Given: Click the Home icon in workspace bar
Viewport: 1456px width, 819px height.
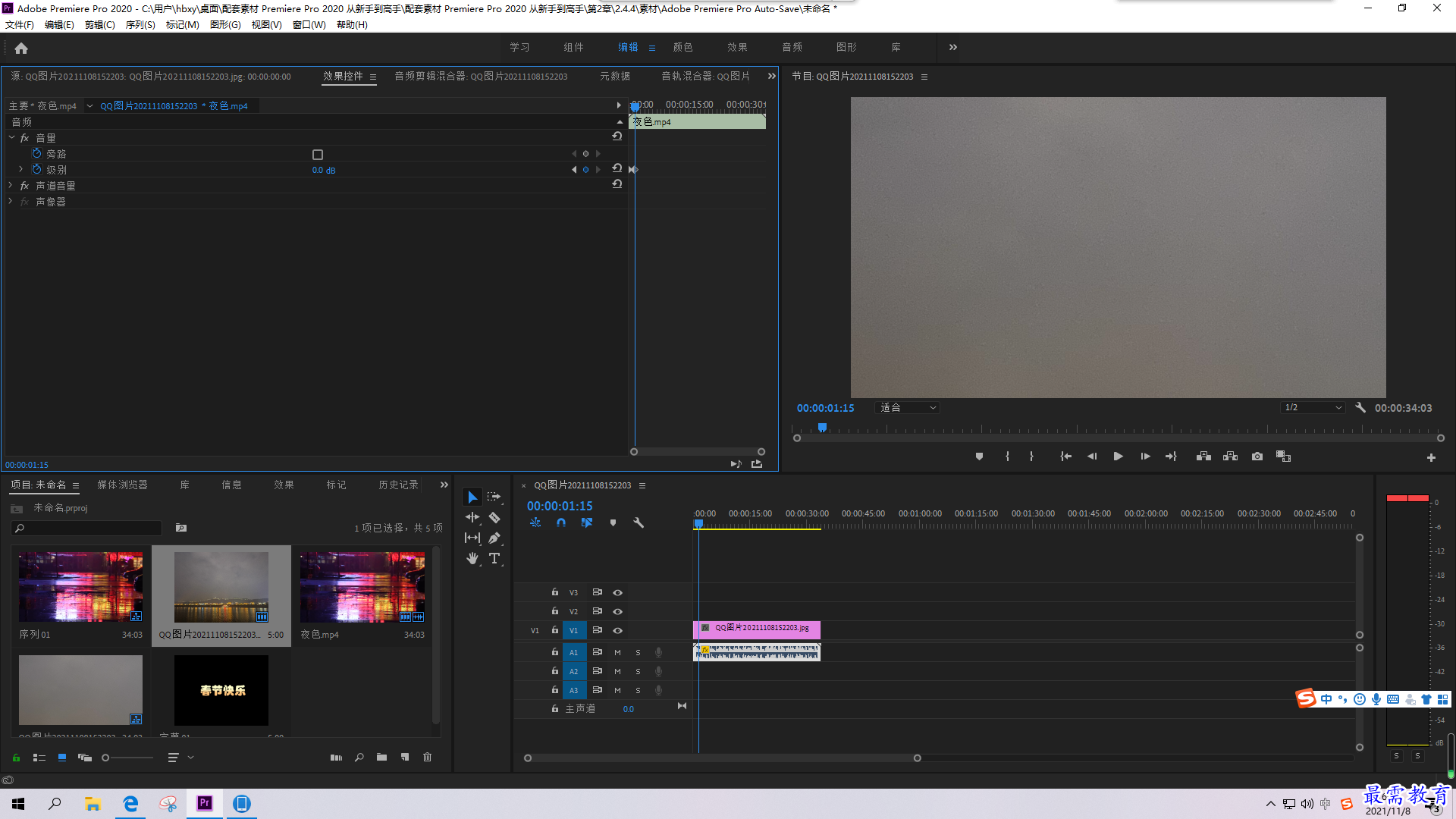Looking at the screenshot, I should (21, 48).
